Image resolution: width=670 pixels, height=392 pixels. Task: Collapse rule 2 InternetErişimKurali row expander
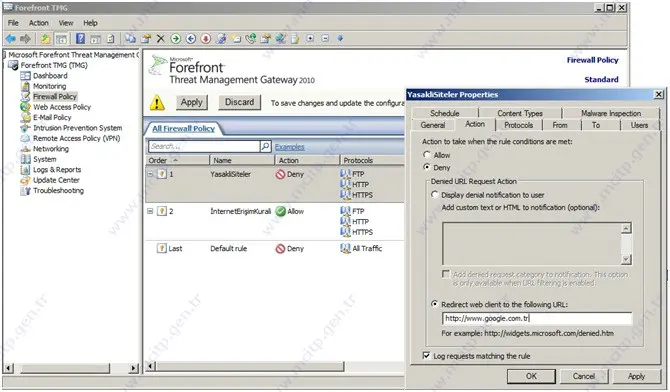[x=150, y=211]
